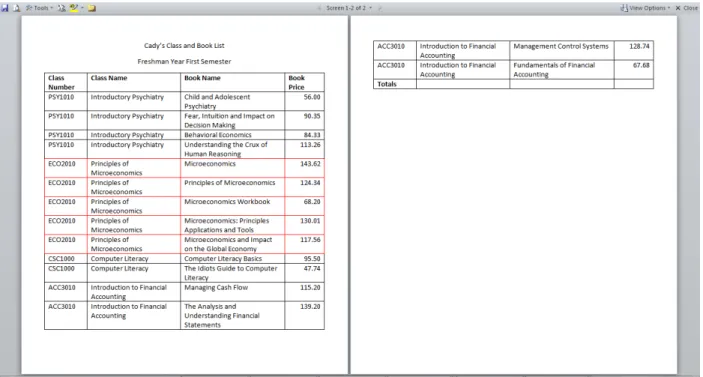Click The Idiots Guide to Computer Literacy

[x=232, y=273]
